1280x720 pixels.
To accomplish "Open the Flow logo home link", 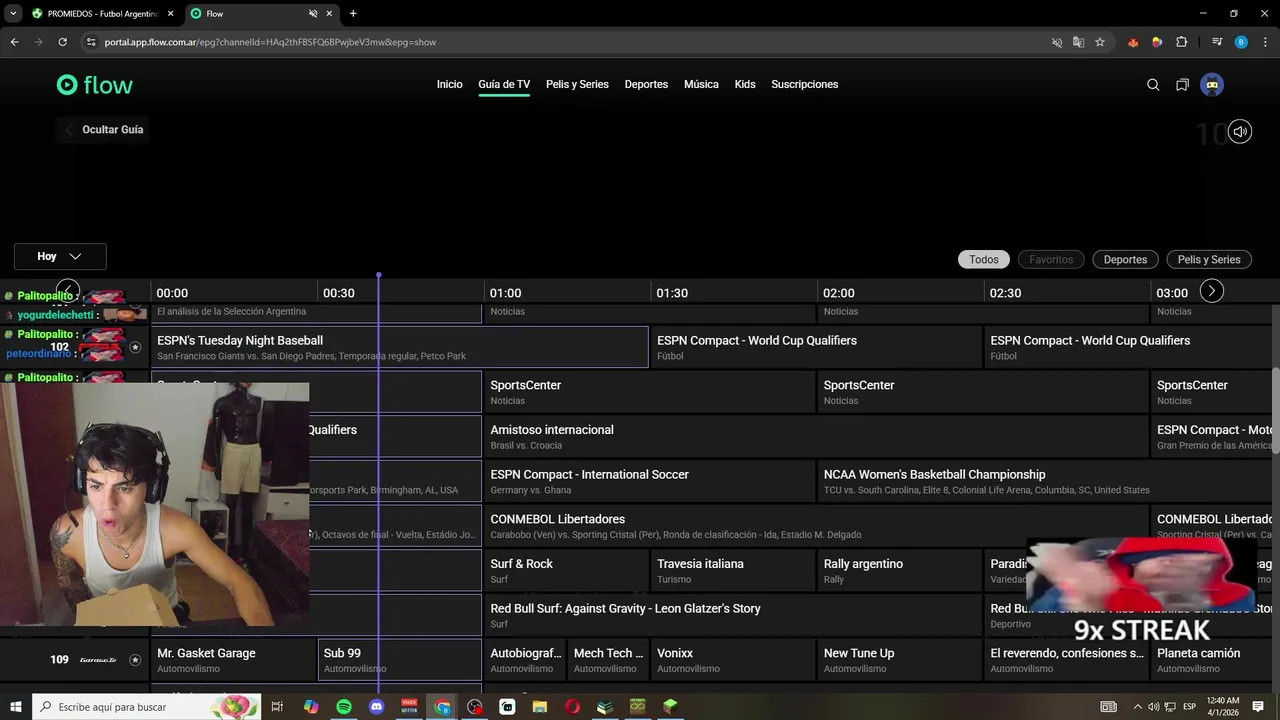I will click(95, 85).
